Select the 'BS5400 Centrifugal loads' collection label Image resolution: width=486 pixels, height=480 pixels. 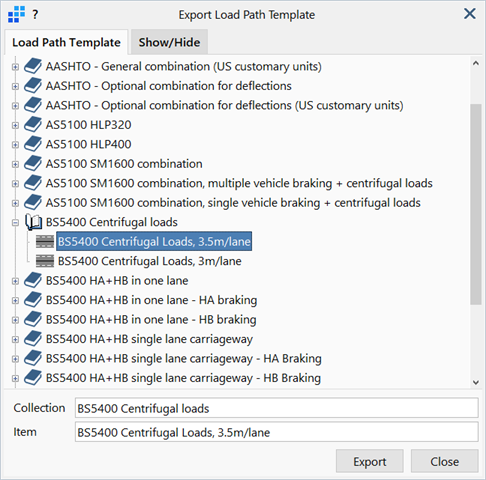pos(112,222)
